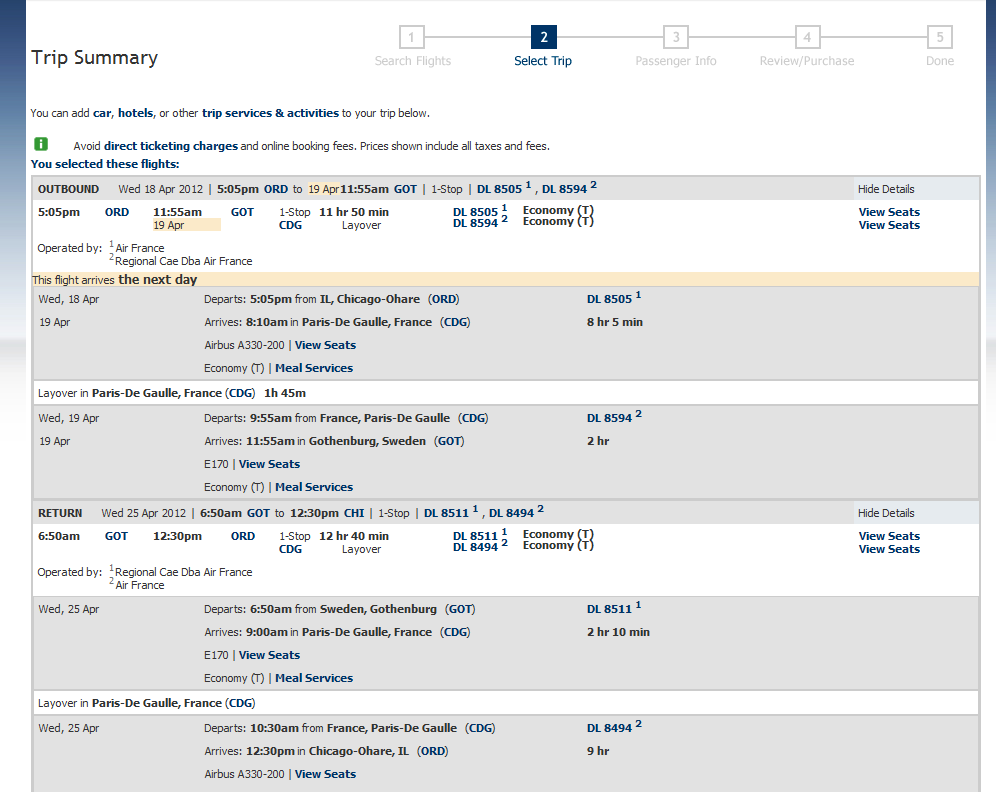Select step 3 Passenger Info box
Image resolution: width=996 pixels, height=792 pixels.
(676, 38)
